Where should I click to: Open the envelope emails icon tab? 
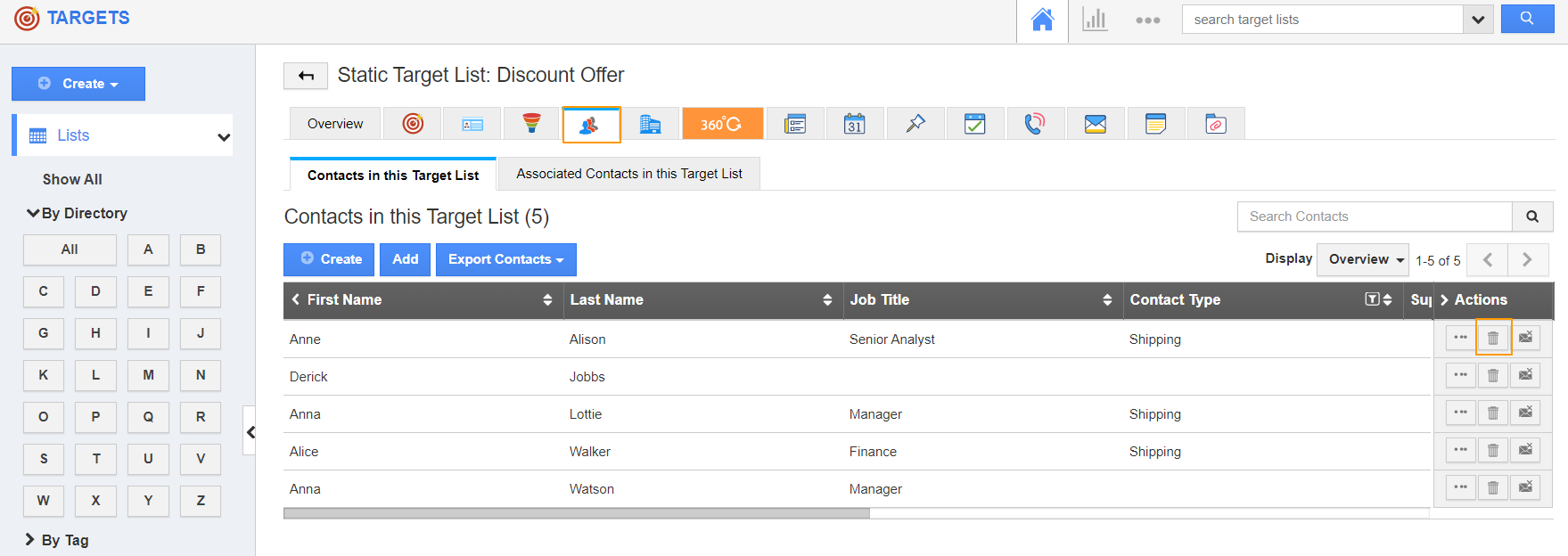coord(1095,124)
